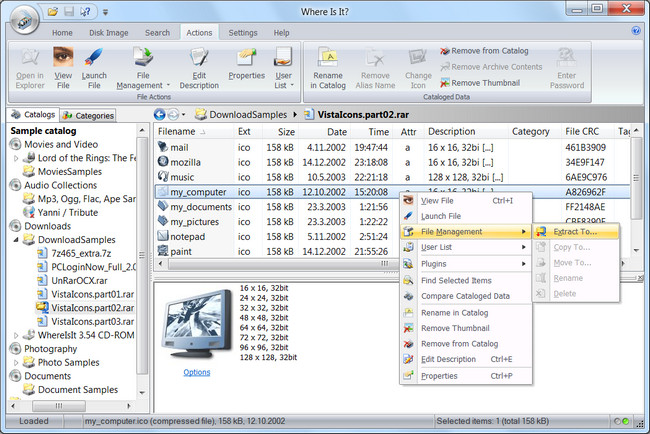Choose Compare Cataloged Data menu entry
The width and height of the screenshot is (650, 434).
(466, 296)
